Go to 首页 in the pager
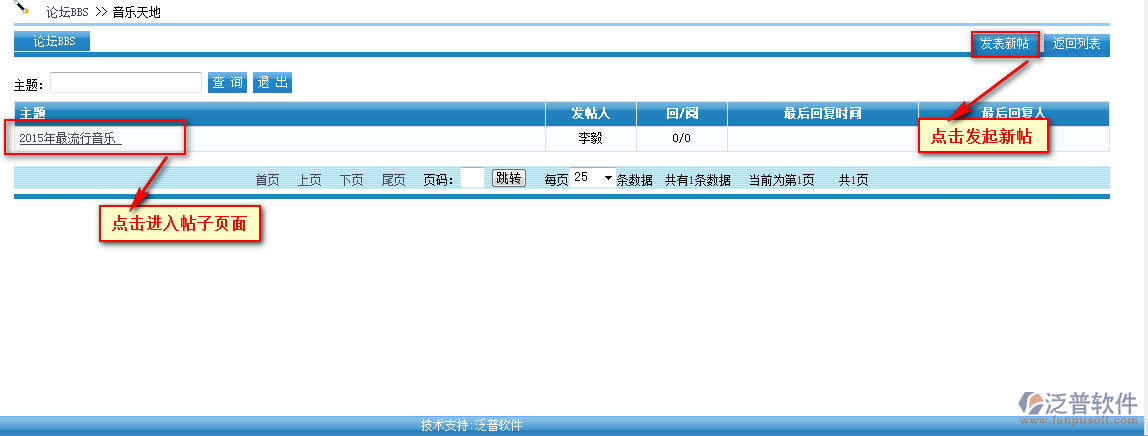Screen dimensions: 1148x436 (267, 180)
